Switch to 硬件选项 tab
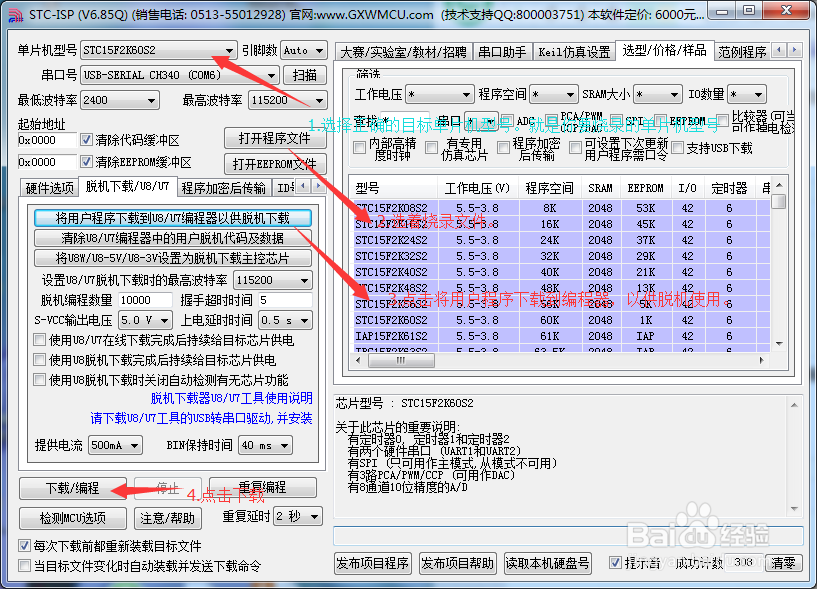The height and width of the screenshot is (589, 817). tap(49, 188)
